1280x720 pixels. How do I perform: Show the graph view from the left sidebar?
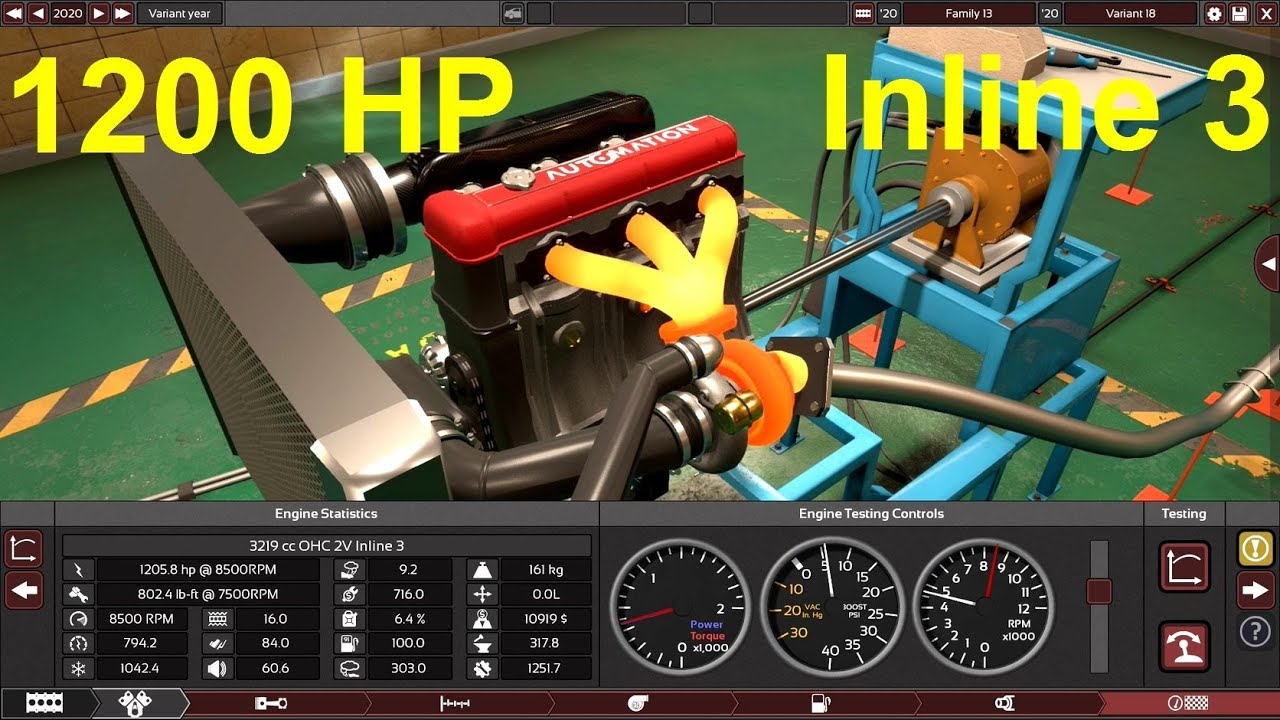(x=24, y=548)
